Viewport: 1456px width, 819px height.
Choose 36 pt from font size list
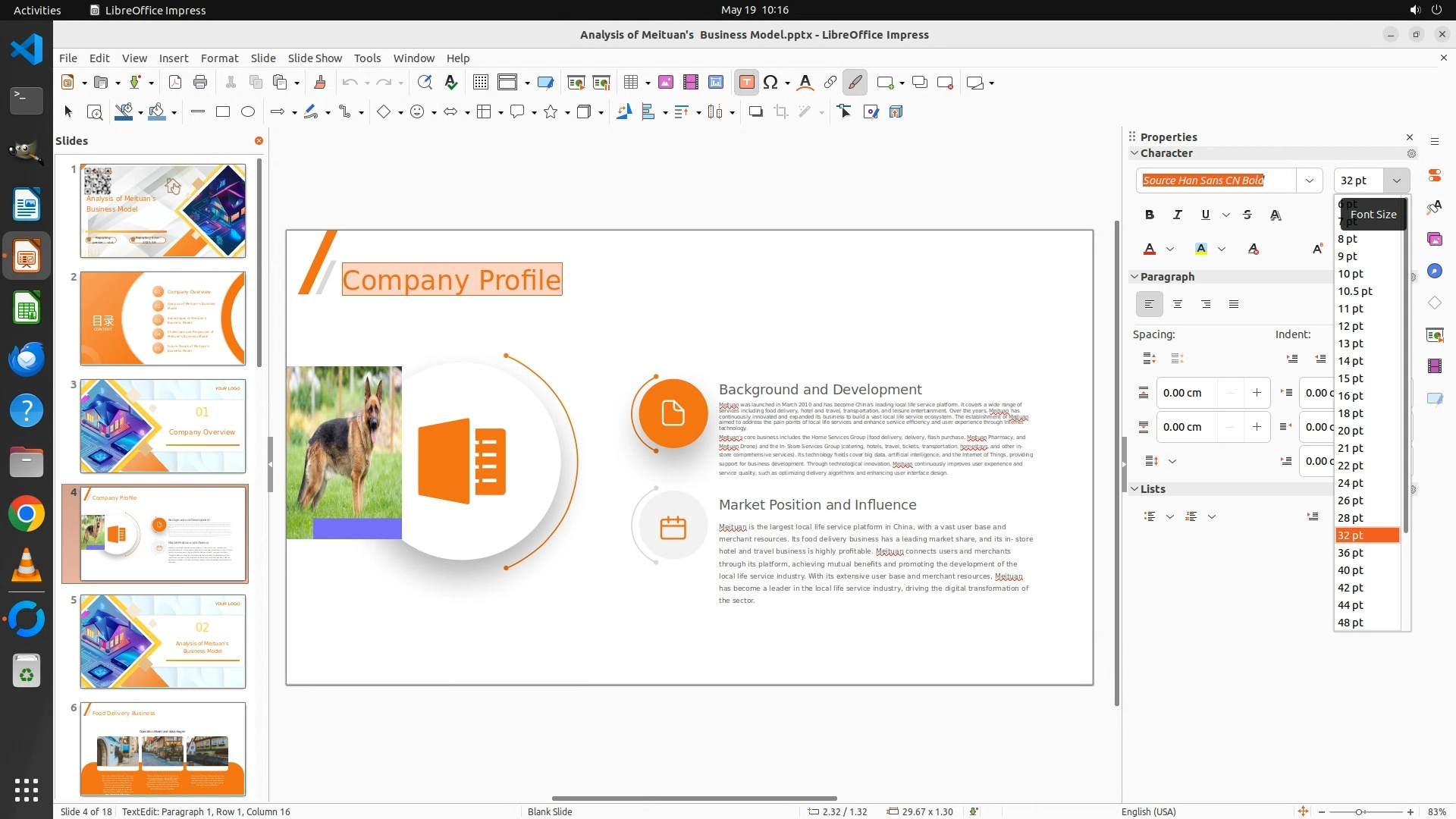coord(1351,553)
